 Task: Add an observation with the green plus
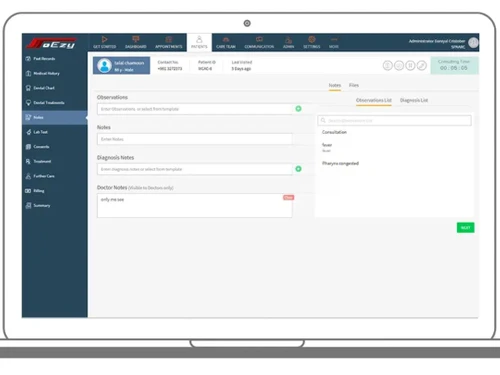click(x=298, y=109)
